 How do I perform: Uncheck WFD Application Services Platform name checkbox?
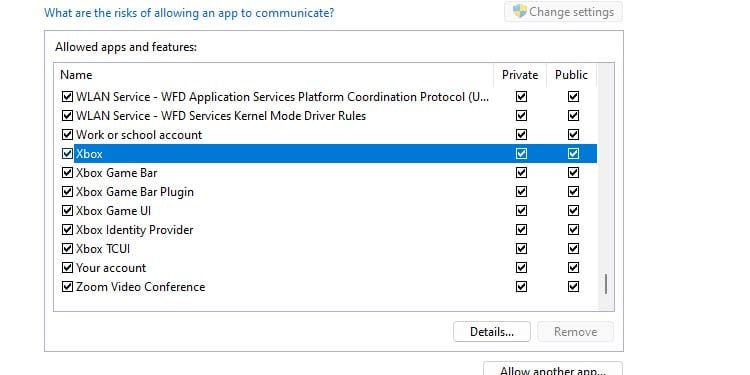pos(67,97)
